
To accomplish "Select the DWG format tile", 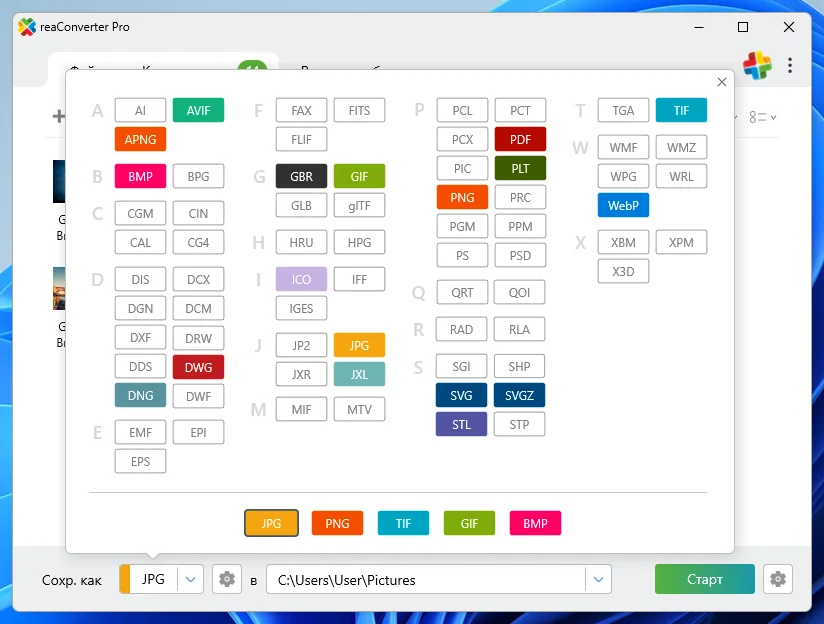I will click(x=198, y=367).
